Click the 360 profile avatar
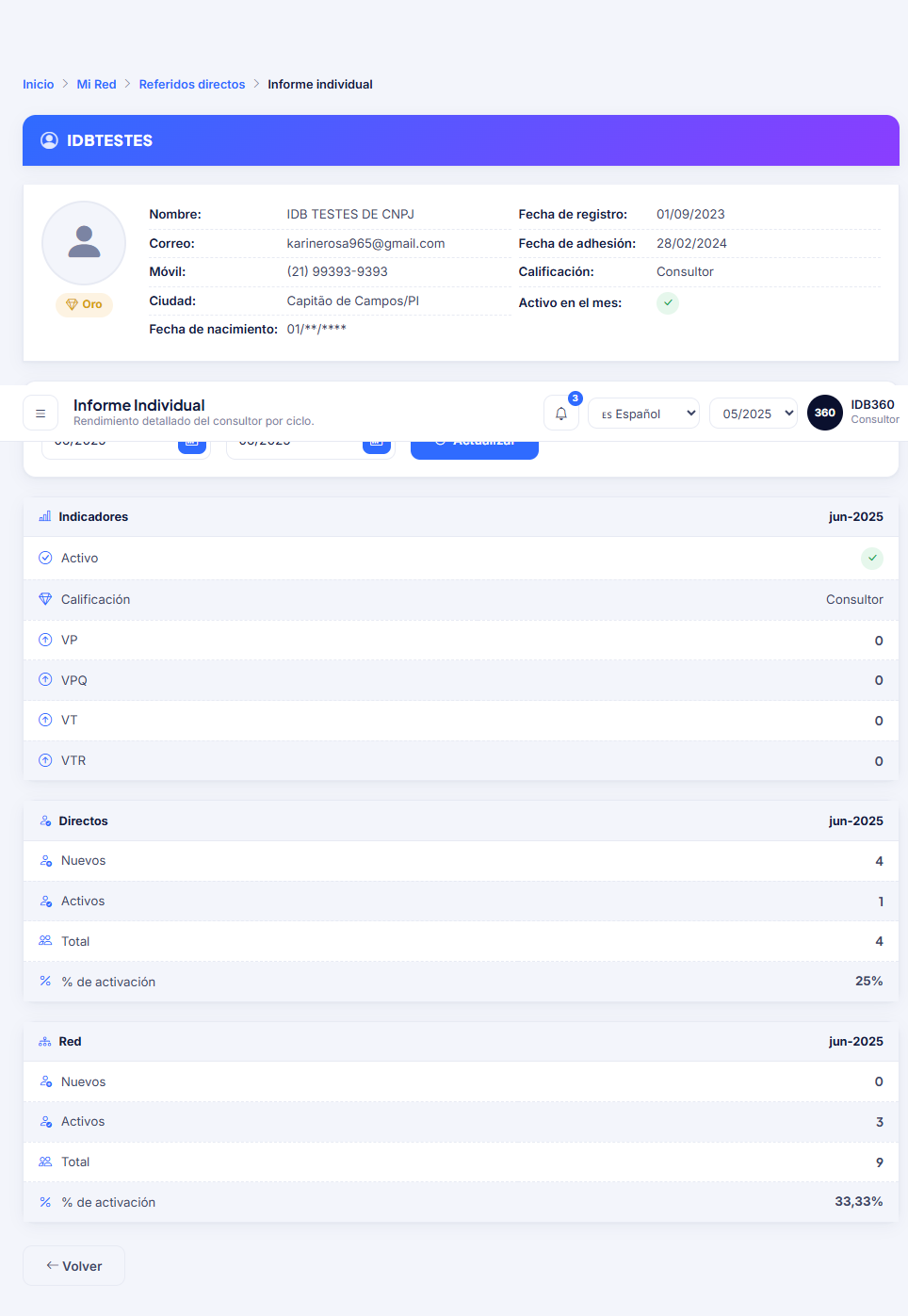Viewport: 908px width, 1316px height. [x=825, y=413]
